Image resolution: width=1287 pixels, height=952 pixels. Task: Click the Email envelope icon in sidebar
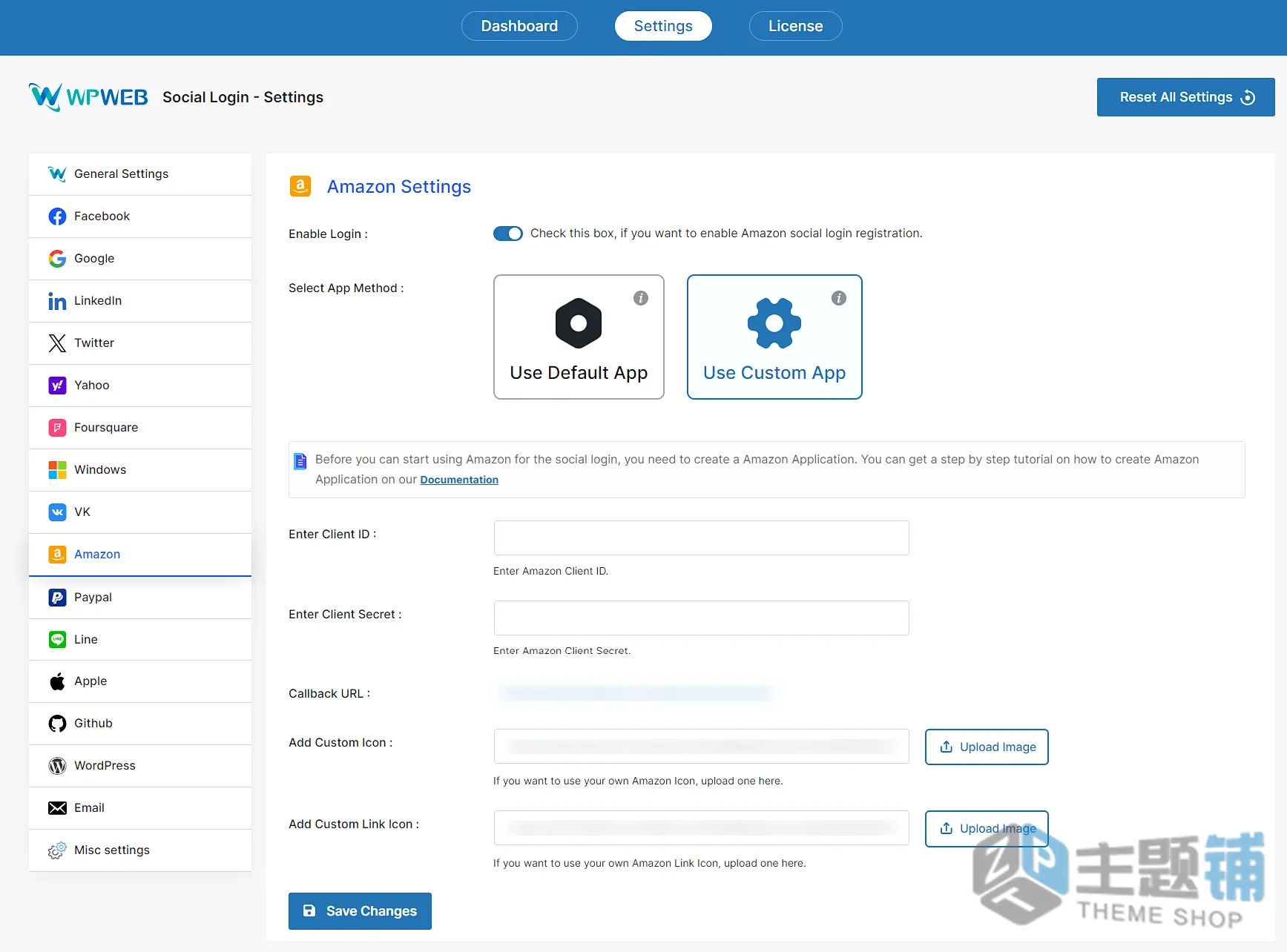pyautogui.click(x=57, y=807)
